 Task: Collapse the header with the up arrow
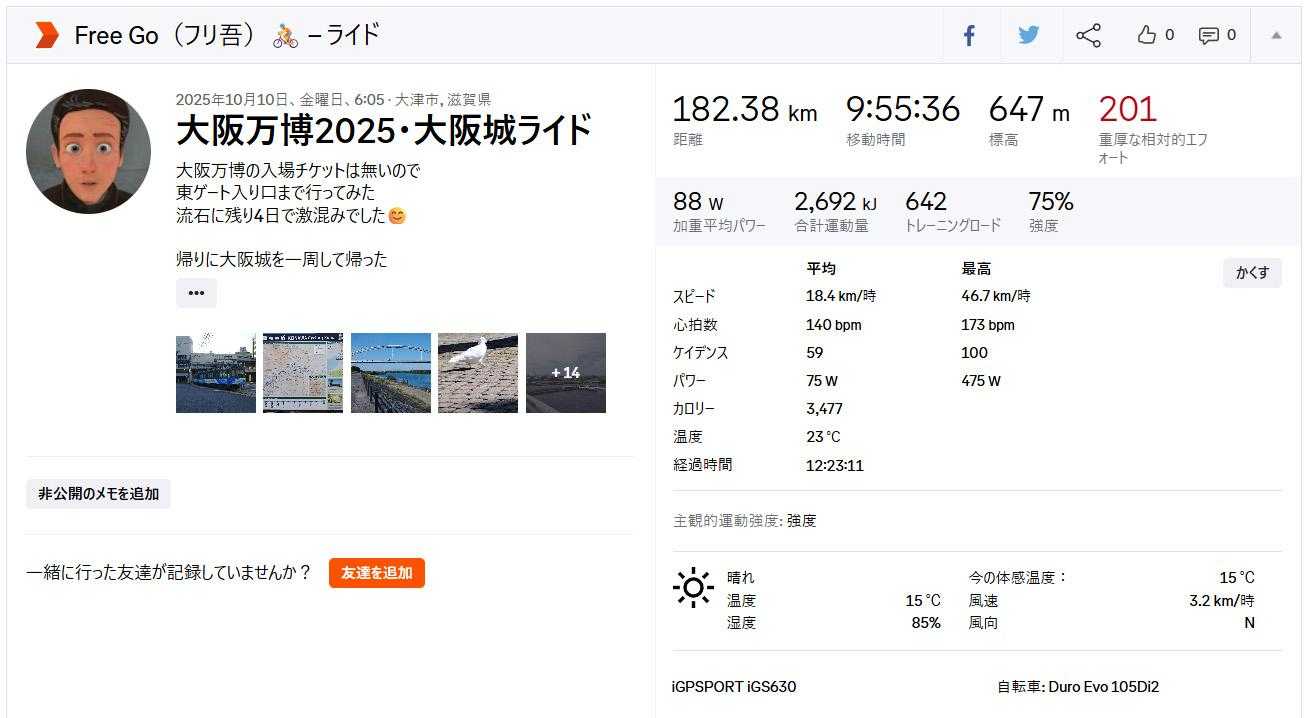(1276, 36)
